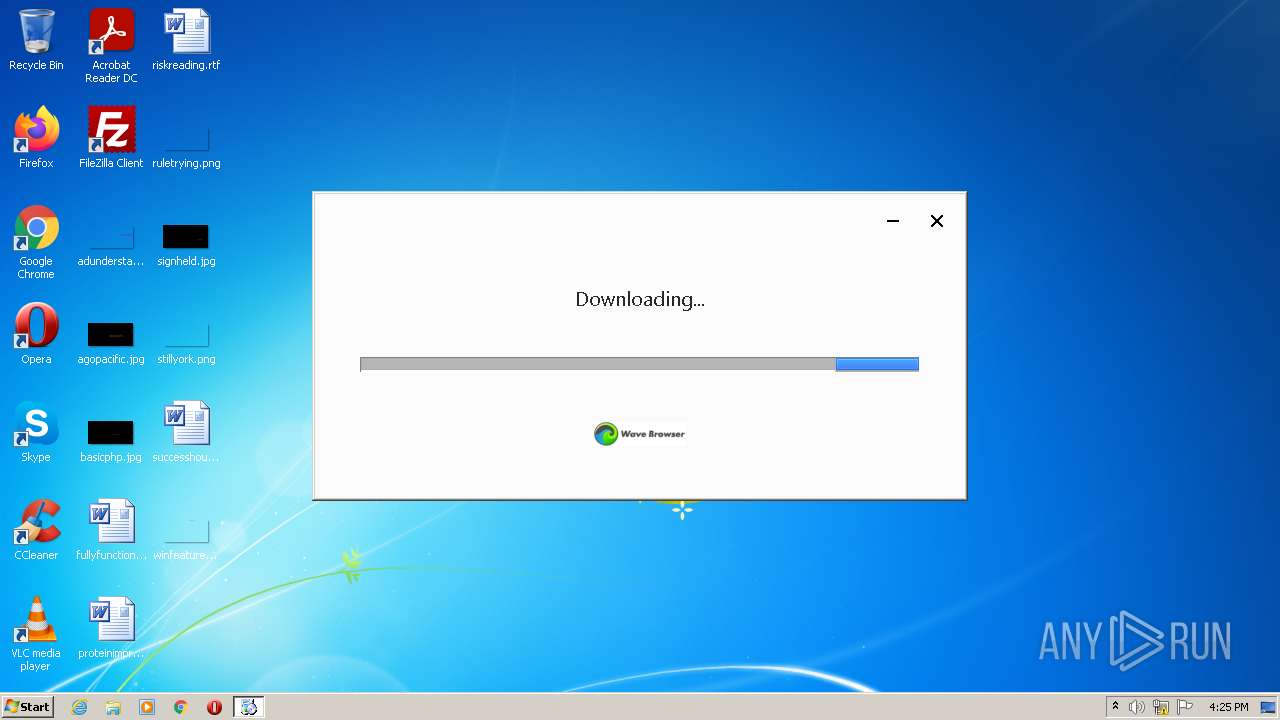Open the network tray icon
This screenshot has height=720, width=1280.
pos(1161,707)
